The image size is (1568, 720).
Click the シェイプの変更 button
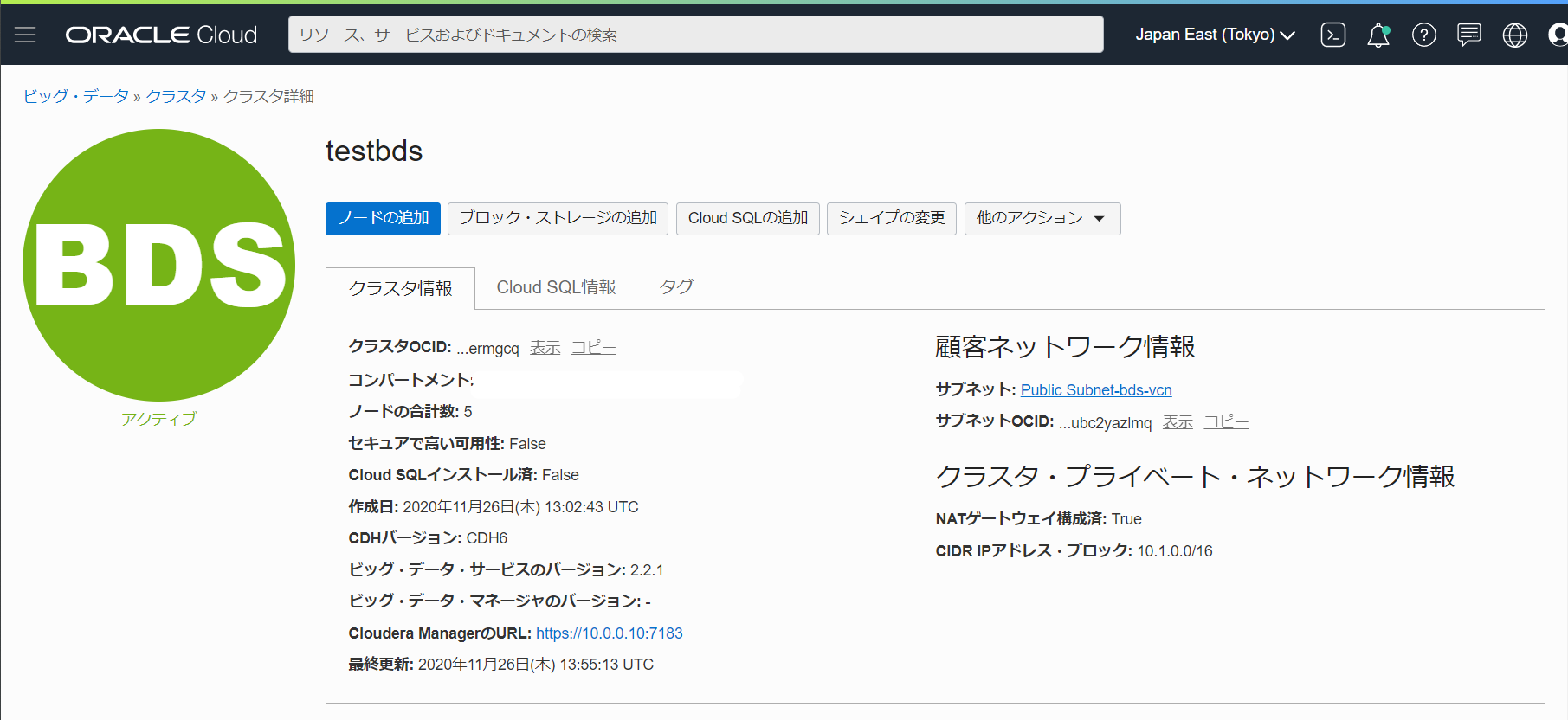892,218
